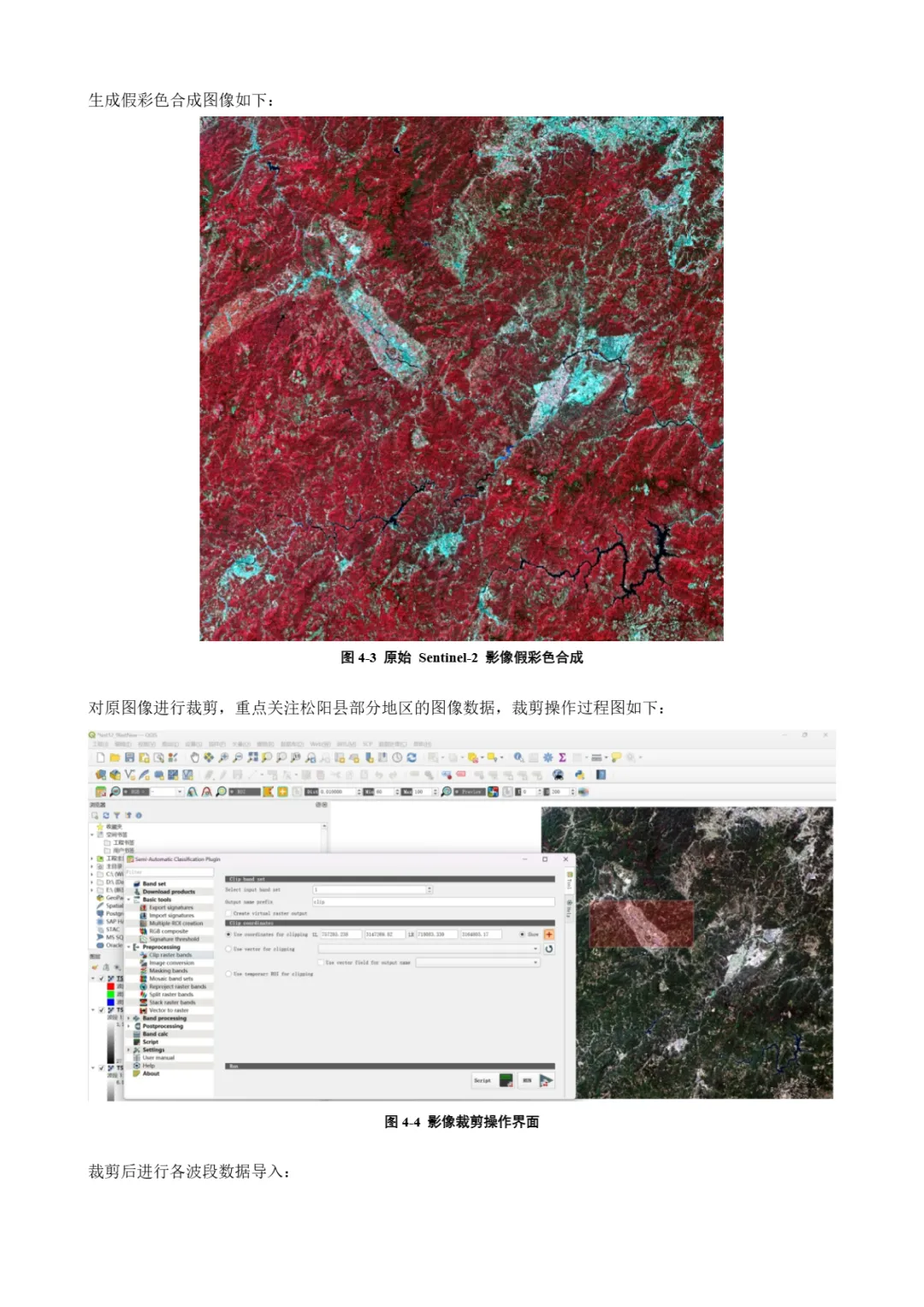Click the Open Data Source Manager icon

point(100,775)
